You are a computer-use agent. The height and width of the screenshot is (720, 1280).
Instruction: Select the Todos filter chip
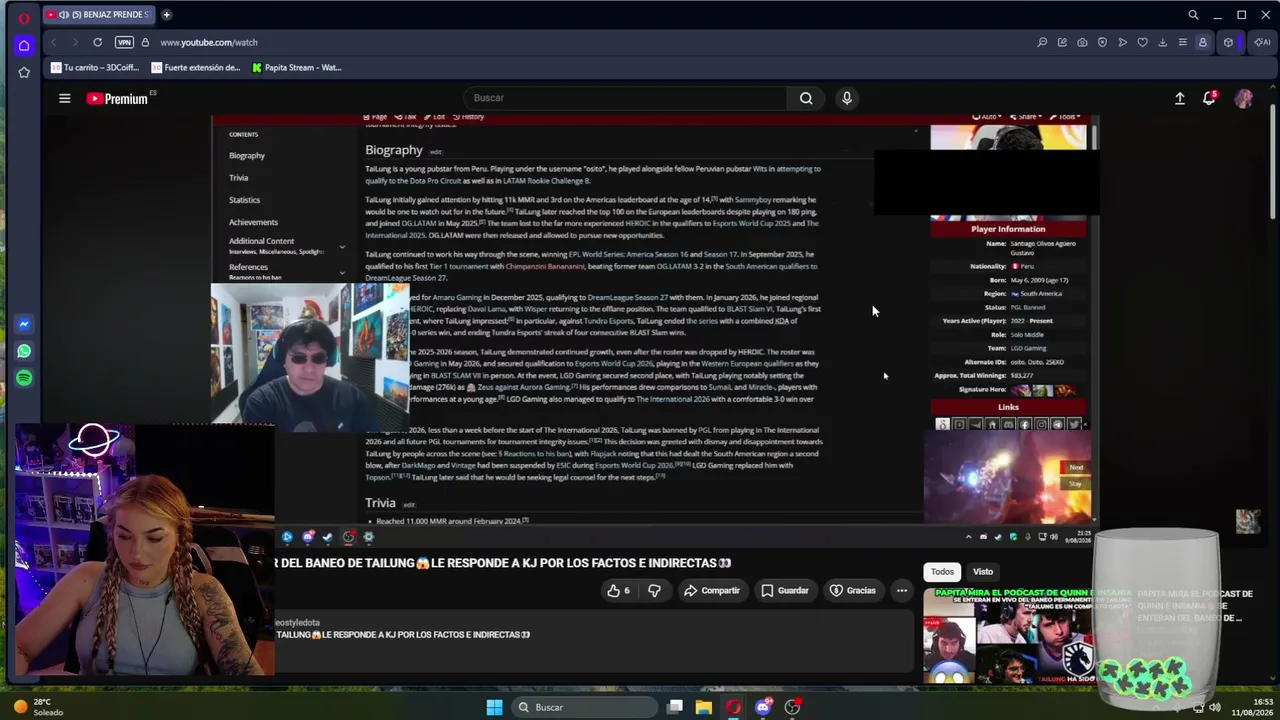coord(943,572)
